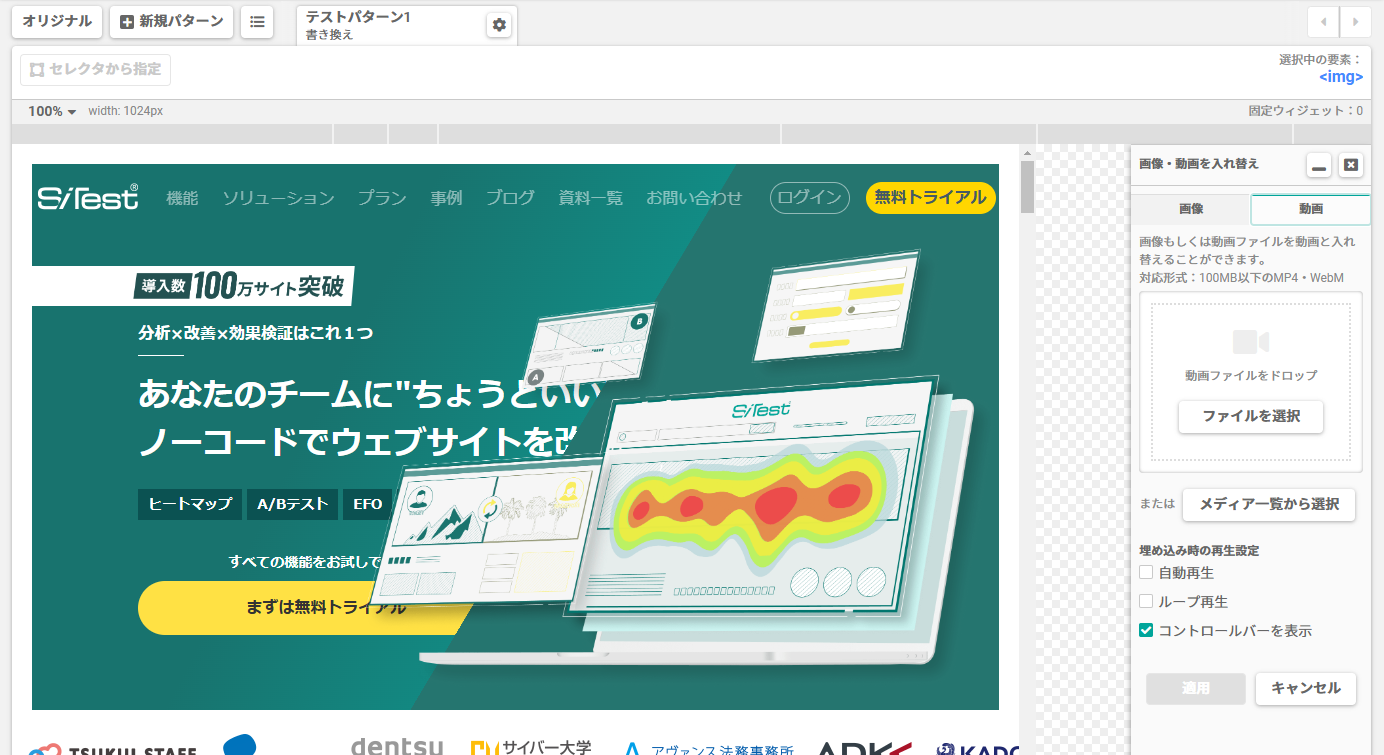Click the ヒートマップ tag
This screenshot has height=755, width=1384.
(x=190, y=504)
